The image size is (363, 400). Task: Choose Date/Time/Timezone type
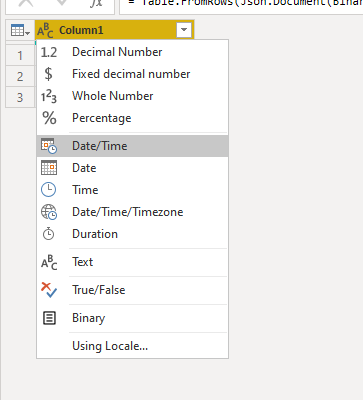click(x=132, y=212)
